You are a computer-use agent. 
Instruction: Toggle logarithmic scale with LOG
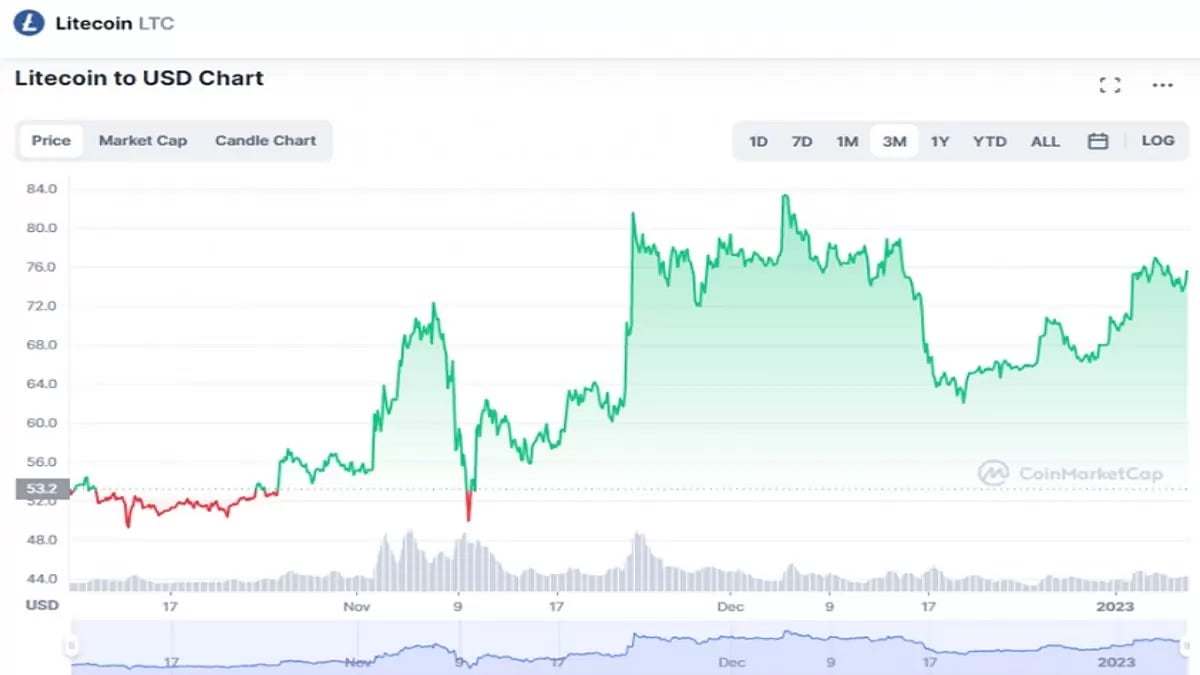coord(1157,141)
